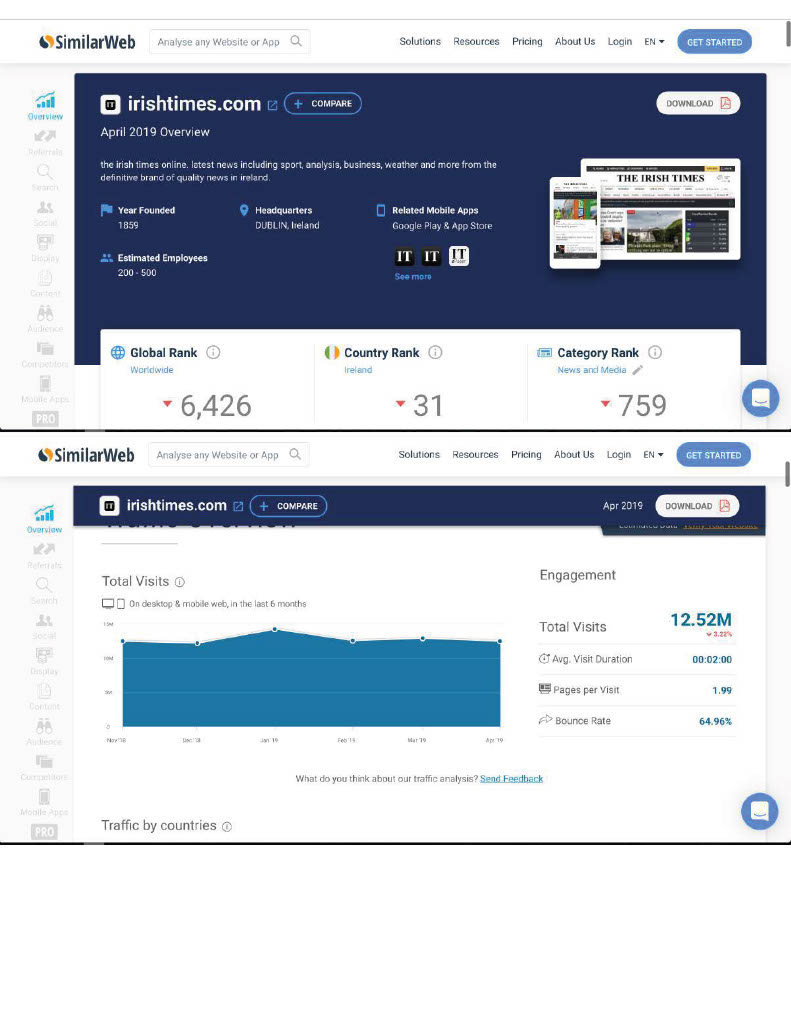This screenshot has width=791, height=1024.
Task: Click DOWNLOAD button in top screenshot
Action: 698,103
